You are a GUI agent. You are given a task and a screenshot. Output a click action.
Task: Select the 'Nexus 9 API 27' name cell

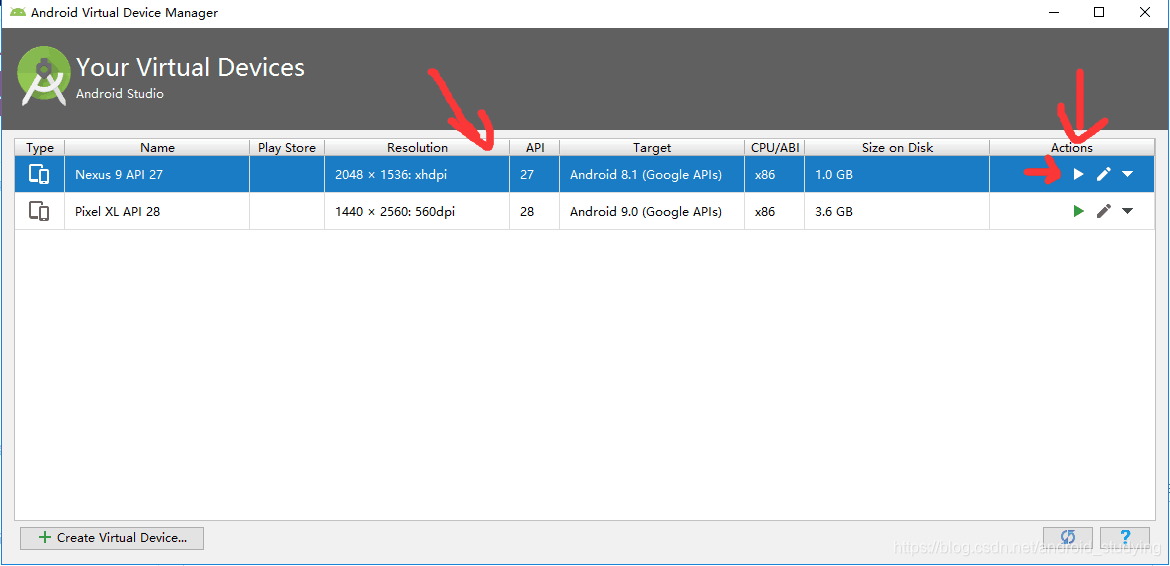point(157,174)
